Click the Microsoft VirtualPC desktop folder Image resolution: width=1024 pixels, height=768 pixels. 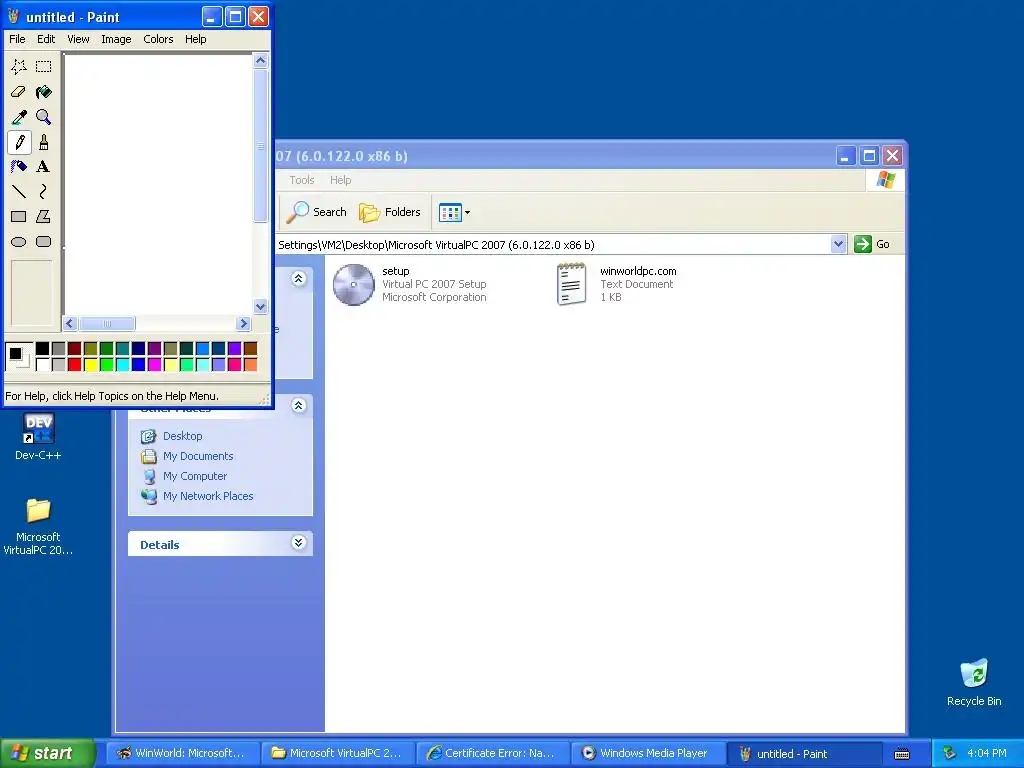click(38, 526)
